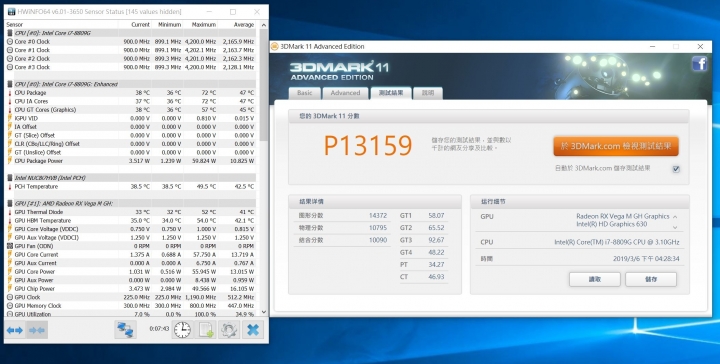Select the GPU Aux Current row

pyautogui.click(x=130, y=263)
